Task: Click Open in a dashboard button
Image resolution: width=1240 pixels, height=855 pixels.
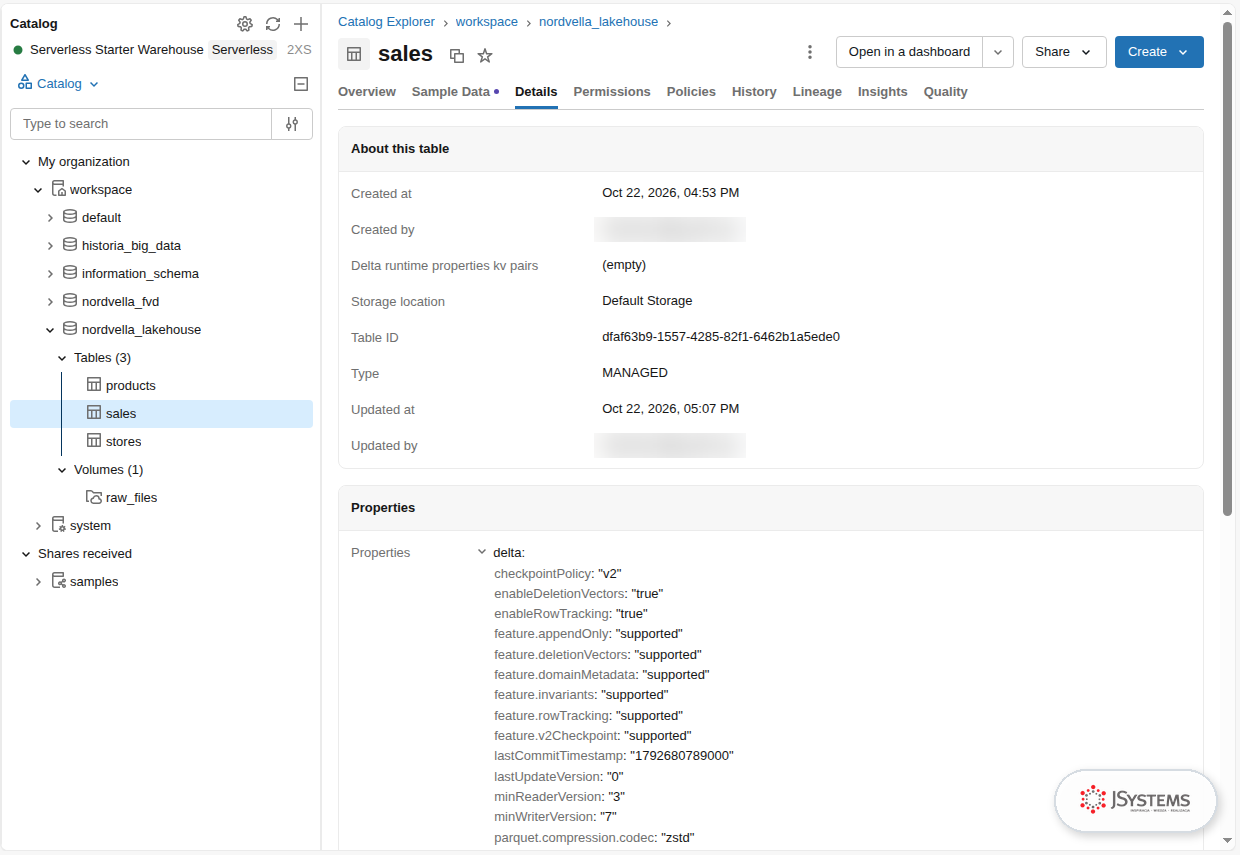Action: coord(909,52)
